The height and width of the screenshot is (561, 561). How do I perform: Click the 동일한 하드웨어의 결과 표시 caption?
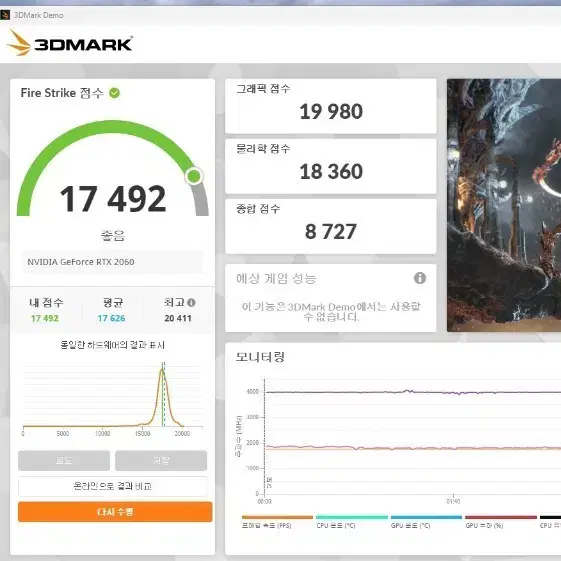point(112,345)
